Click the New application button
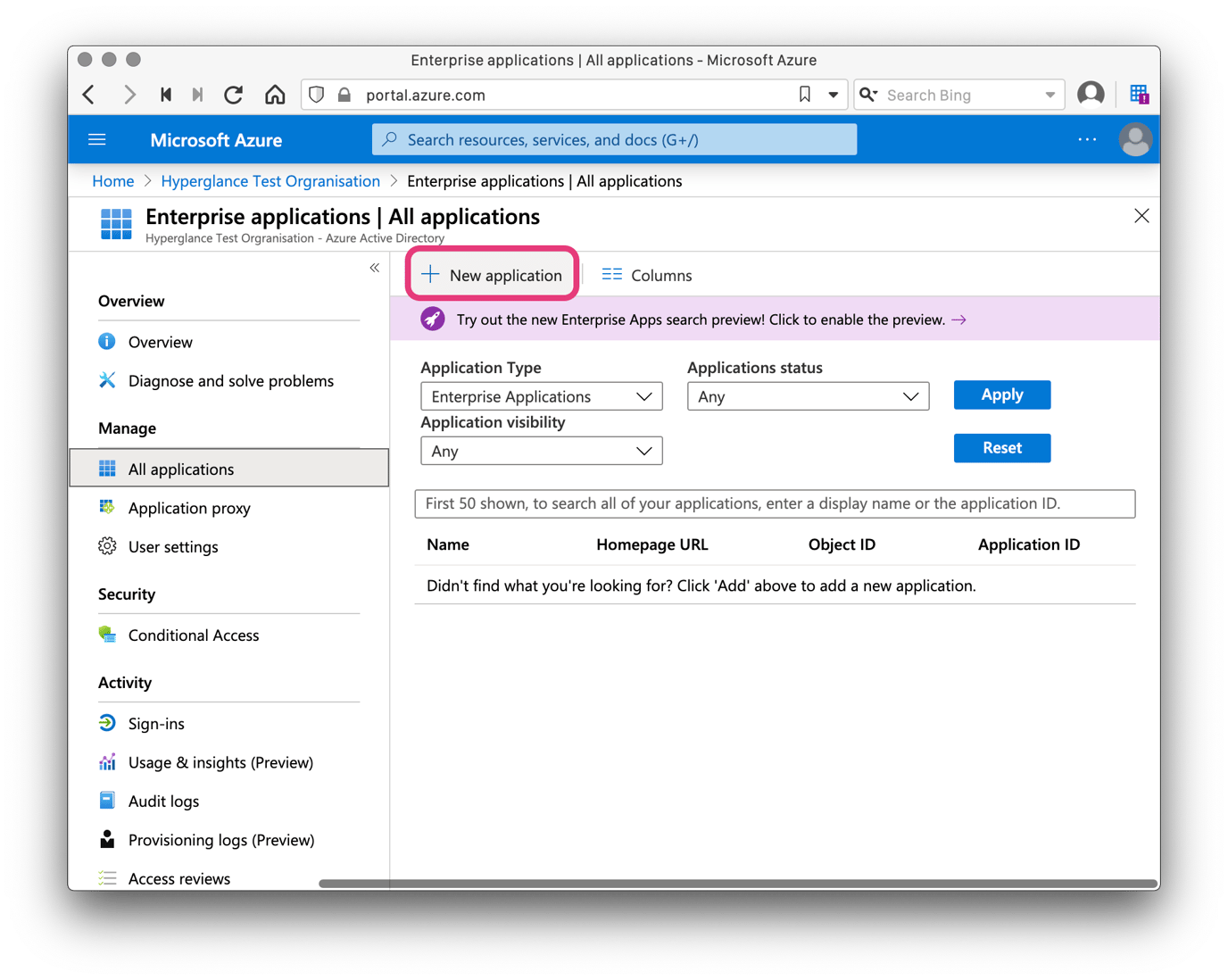Image resolution: width=1228 pixels, height=980 pixels. pyautogui.click(x=492, y=275)
